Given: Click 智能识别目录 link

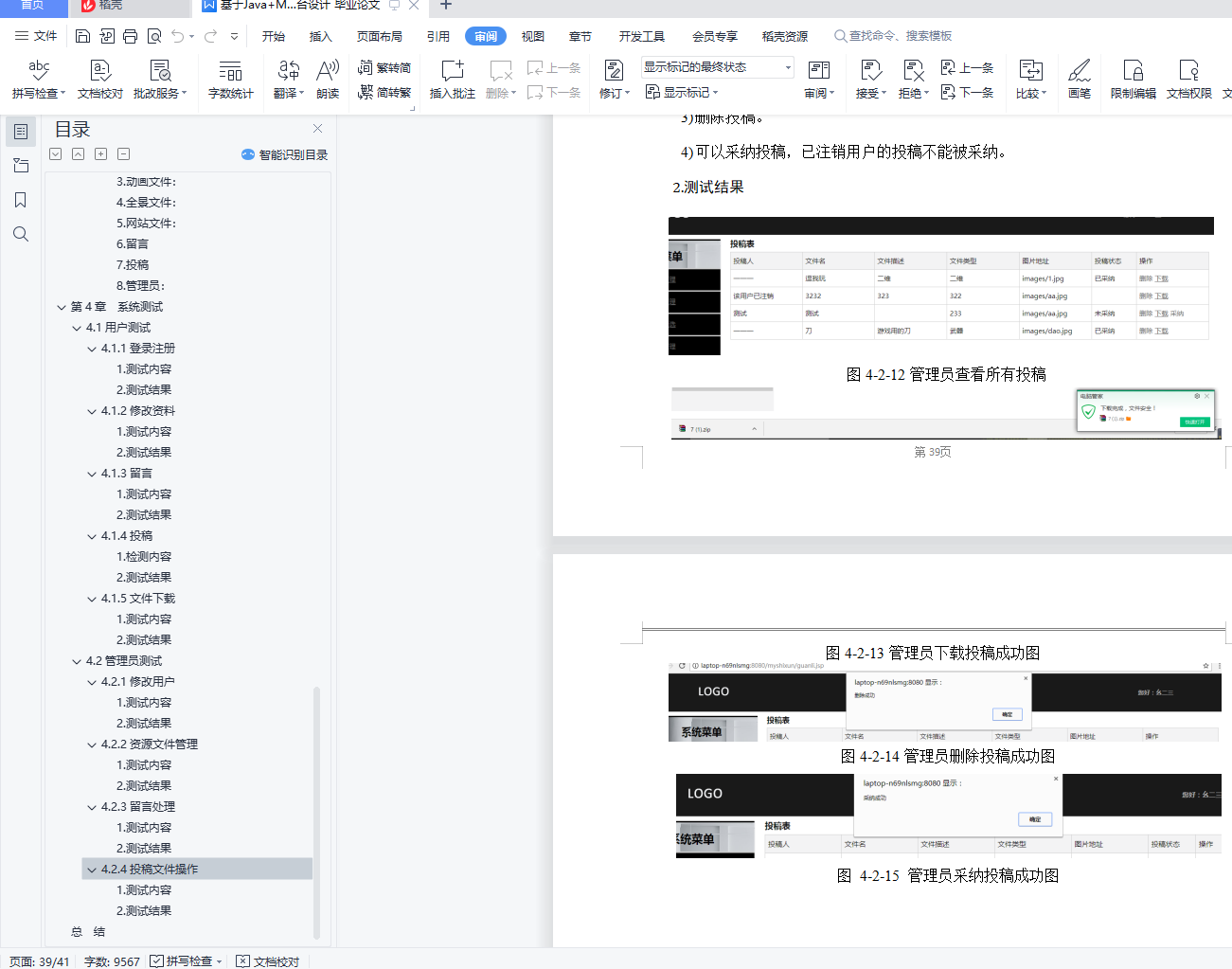Looking at the screenshot, I should pos(284,154).
